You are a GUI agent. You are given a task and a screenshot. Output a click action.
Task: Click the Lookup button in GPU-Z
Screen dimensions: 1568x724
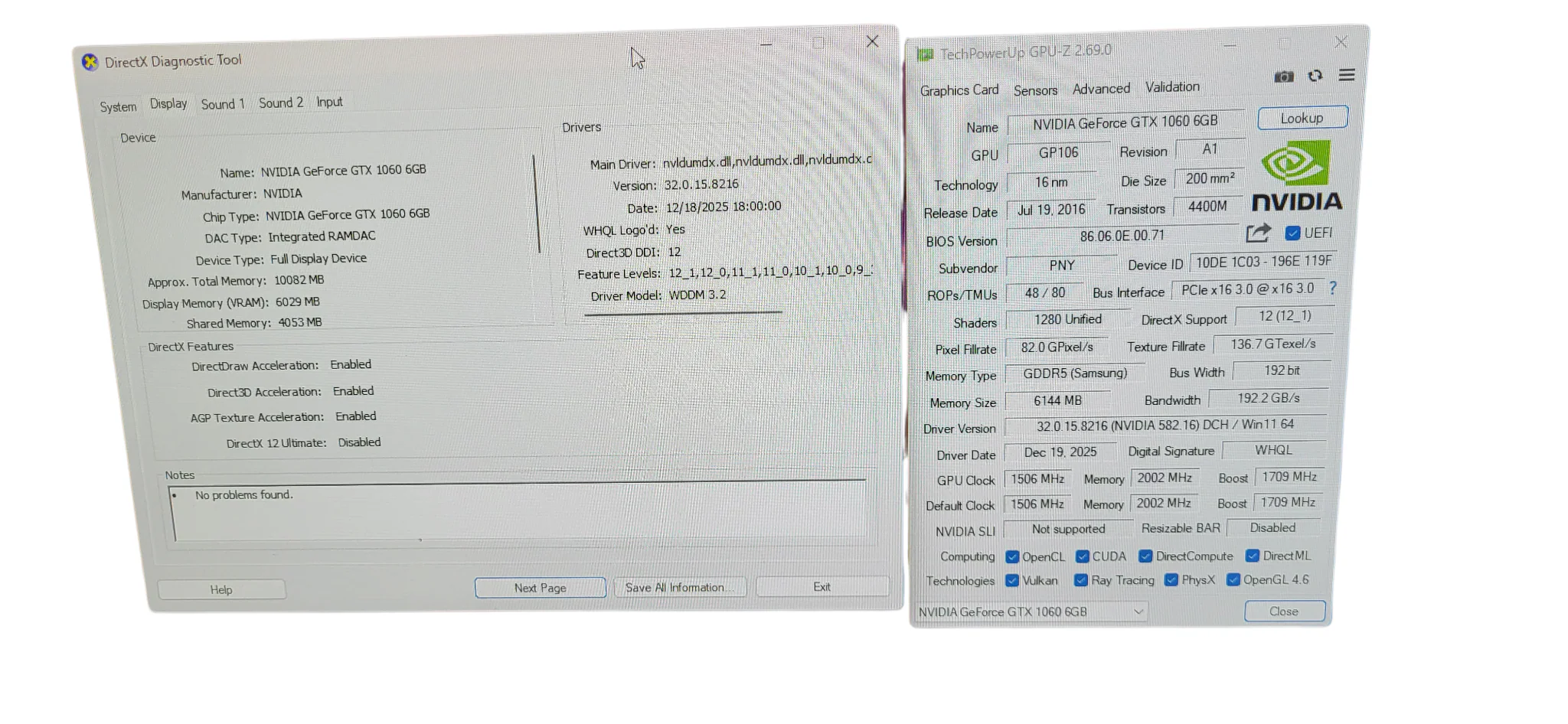click(x=1302, y=118)
